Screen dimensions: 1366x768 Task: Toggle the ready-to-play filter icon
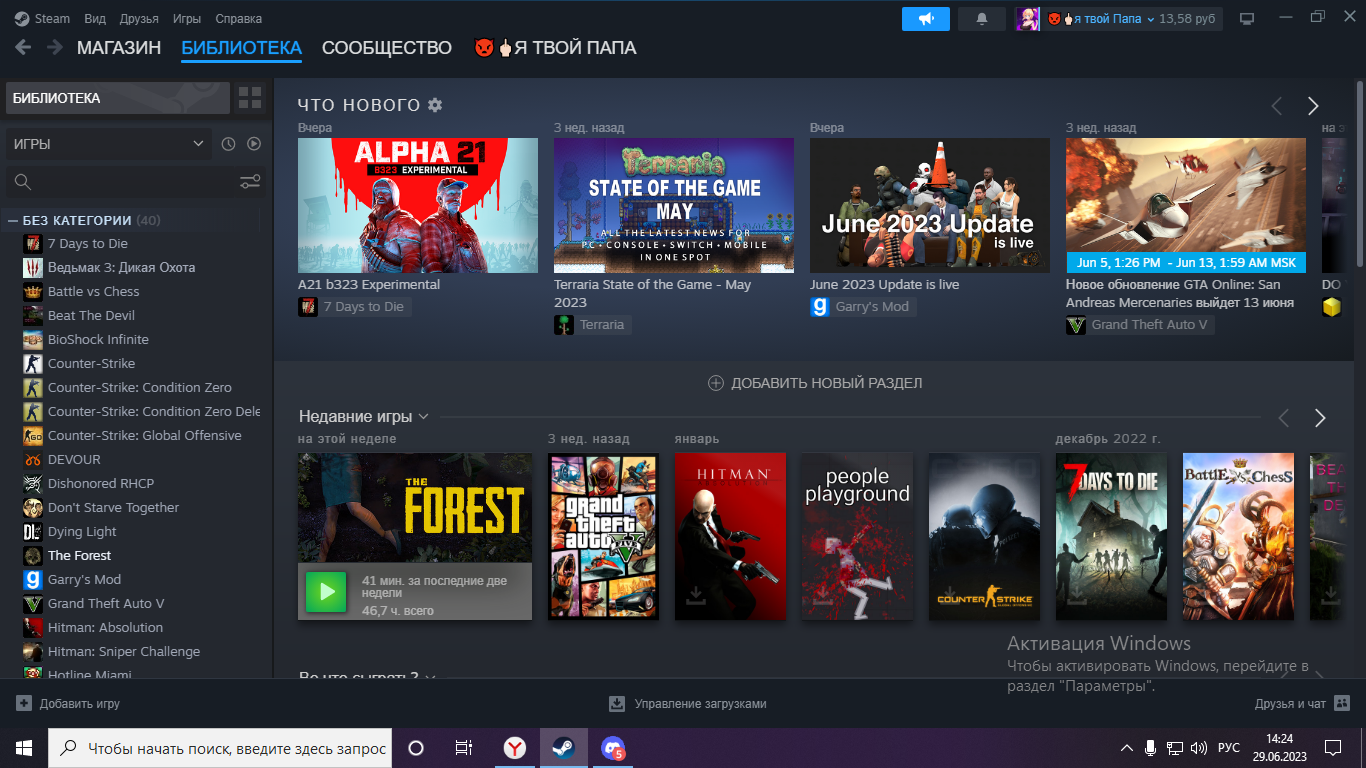pos(254,144)
